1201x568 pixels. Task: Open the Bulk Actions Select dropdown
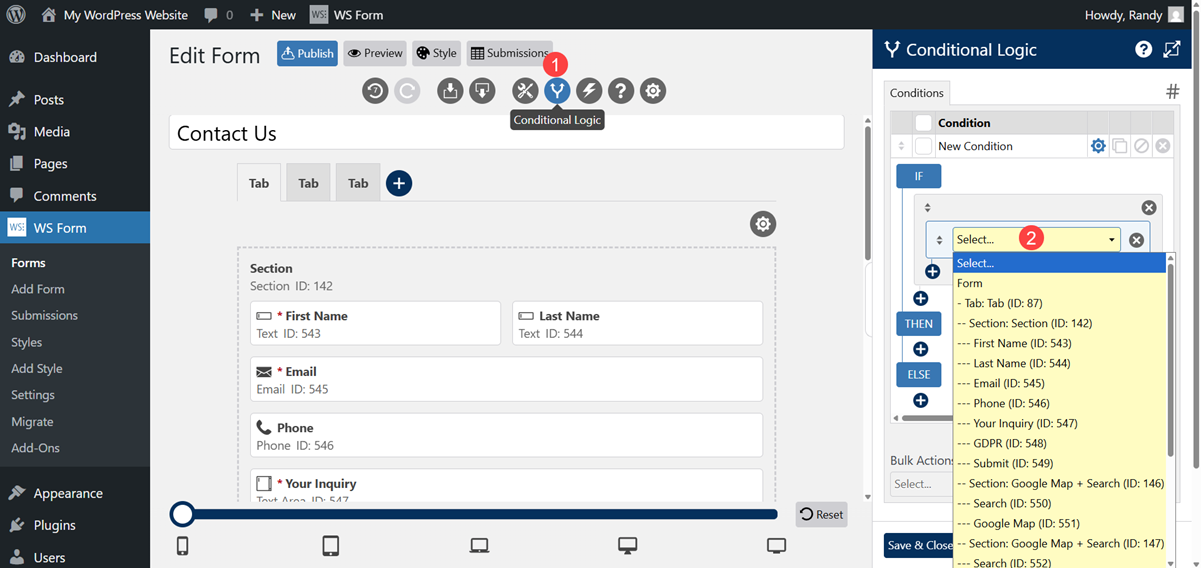point(918,484)
